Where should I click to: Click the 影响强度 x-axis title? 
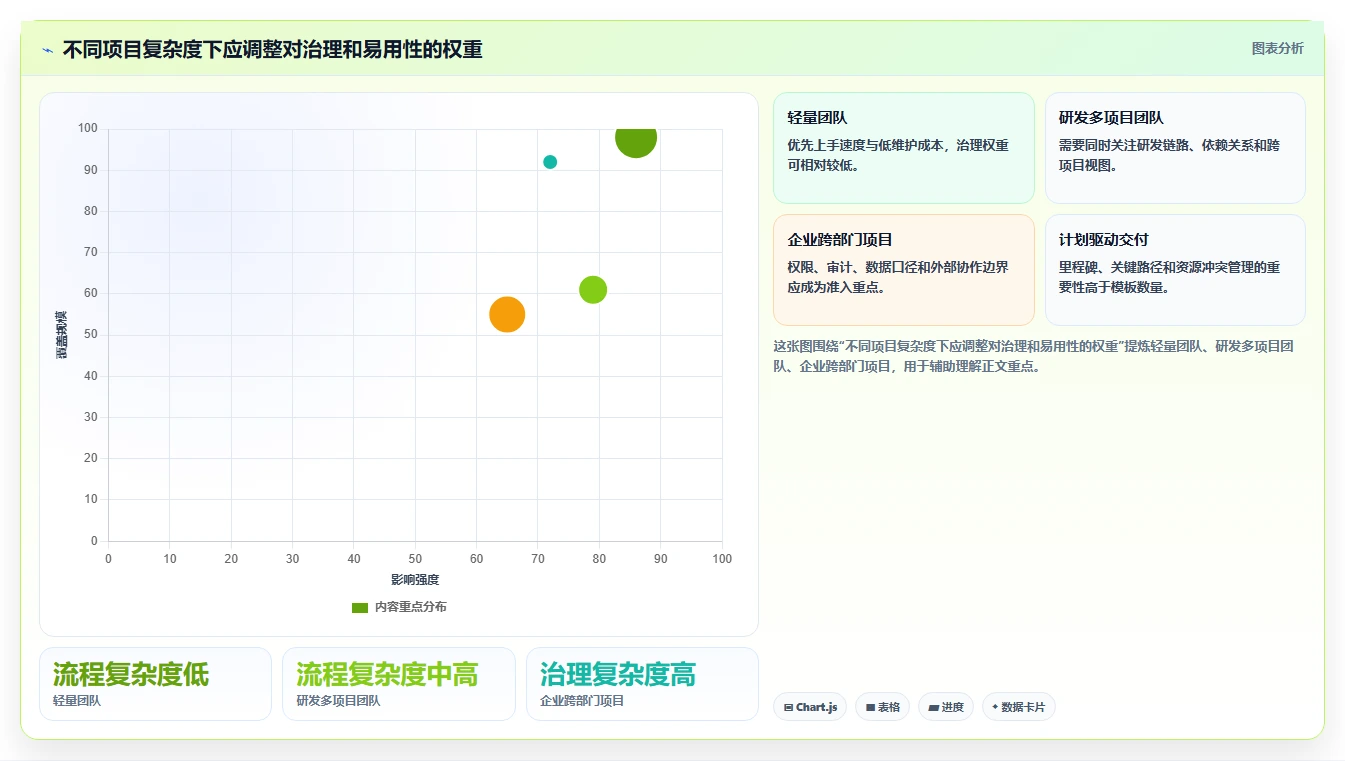[x=415, y=580]
